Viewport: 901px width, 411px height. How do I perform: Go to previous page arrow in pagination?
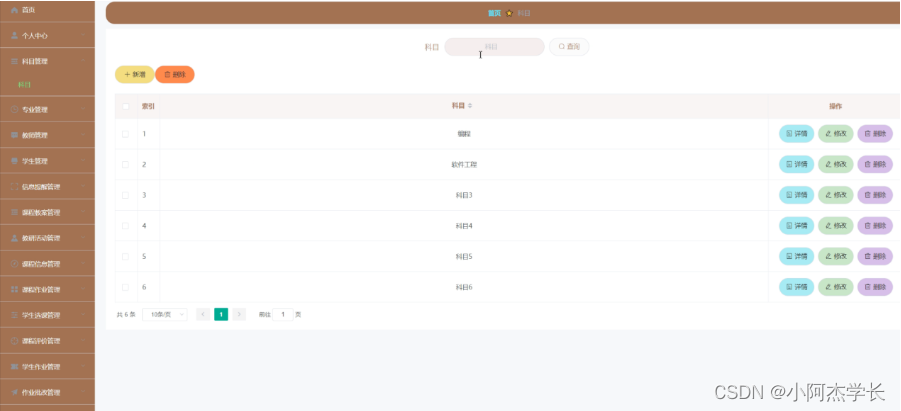click(x=203, y=314)
